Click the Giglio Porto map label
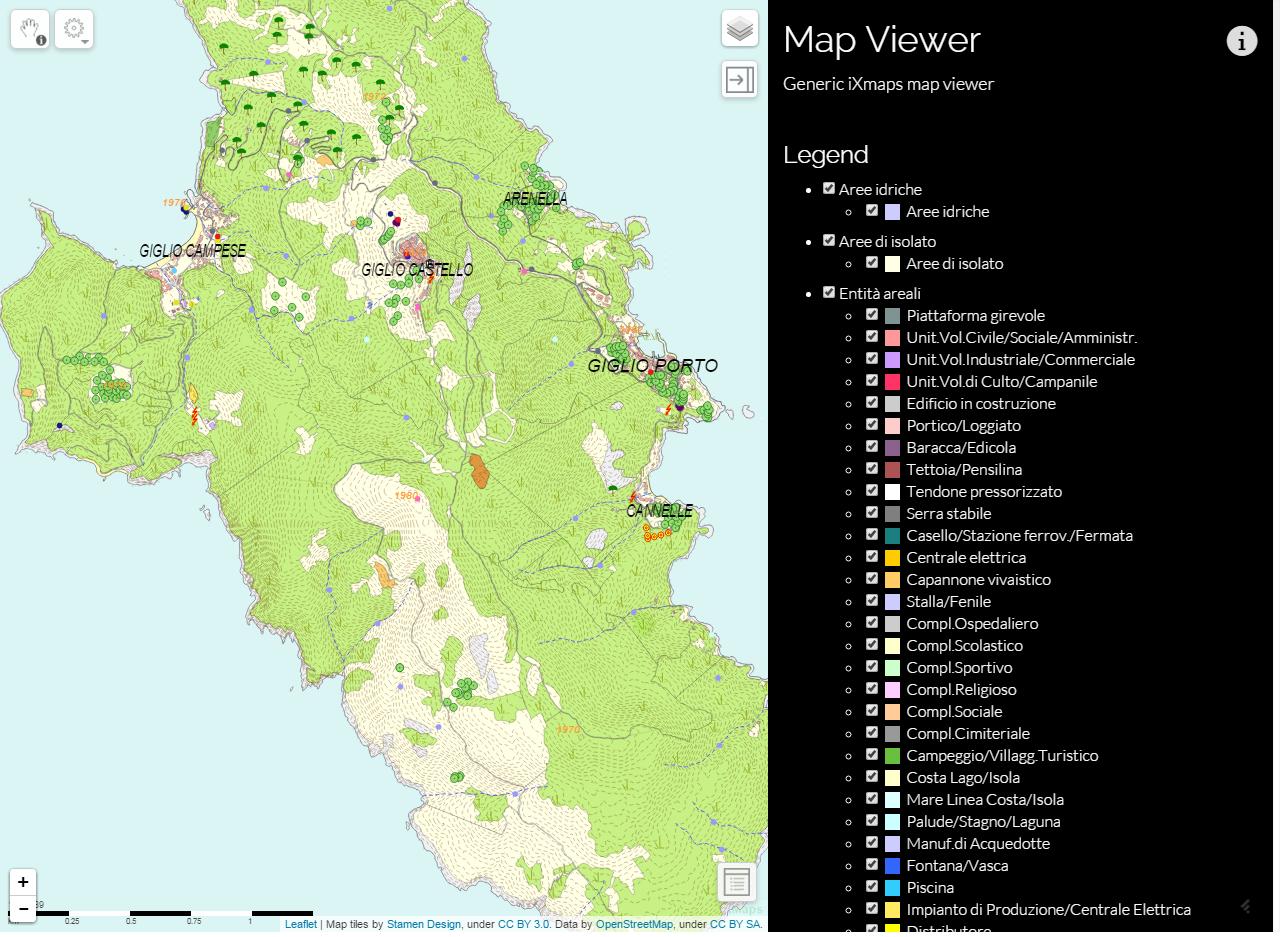Image resolution: width=1280 pixels, height=937 pixels. pos(652,366)
